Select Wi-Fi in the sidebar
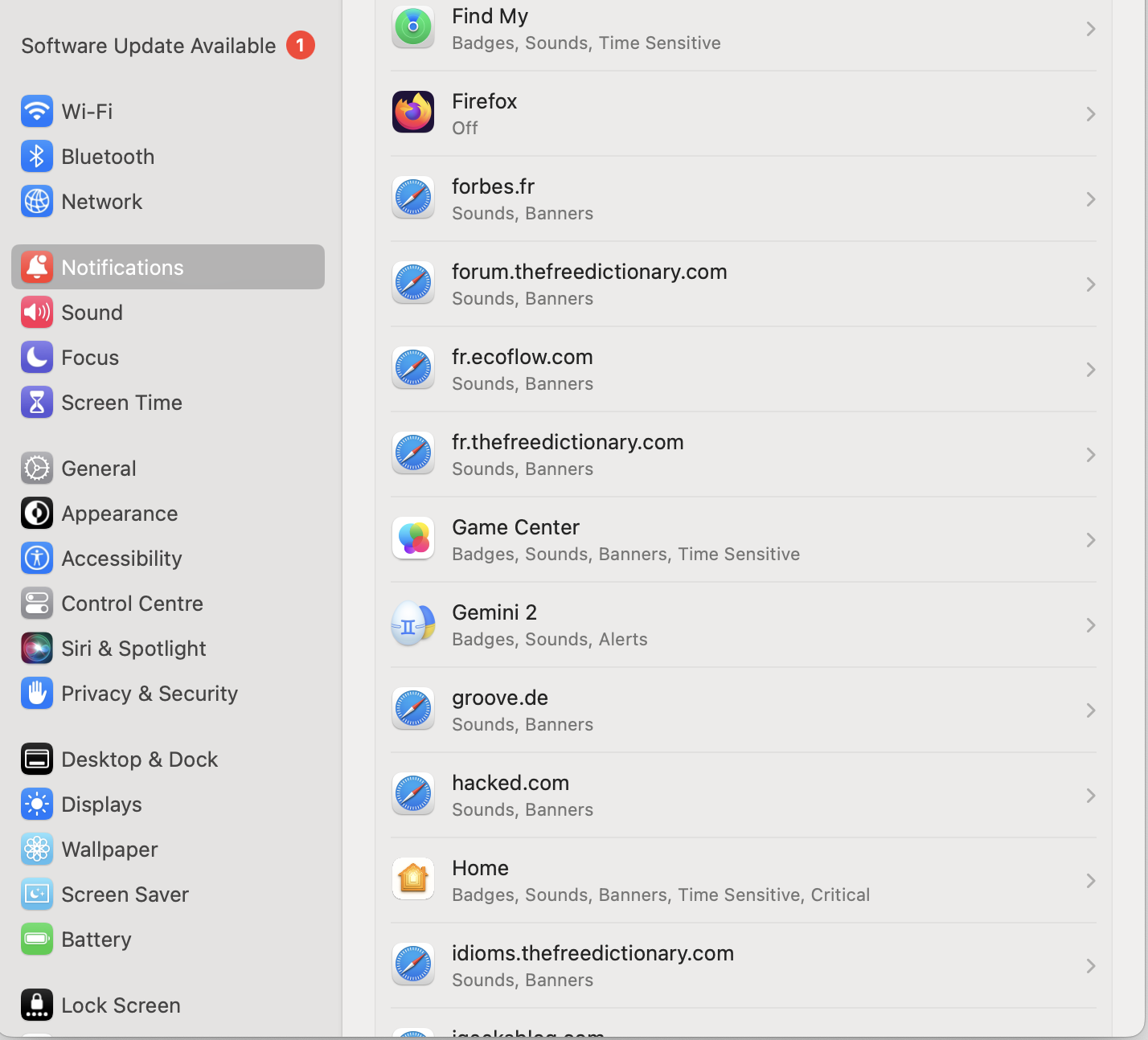Image resolution: width=1148 pixels, height=1040 pixels. click(168, 111)
